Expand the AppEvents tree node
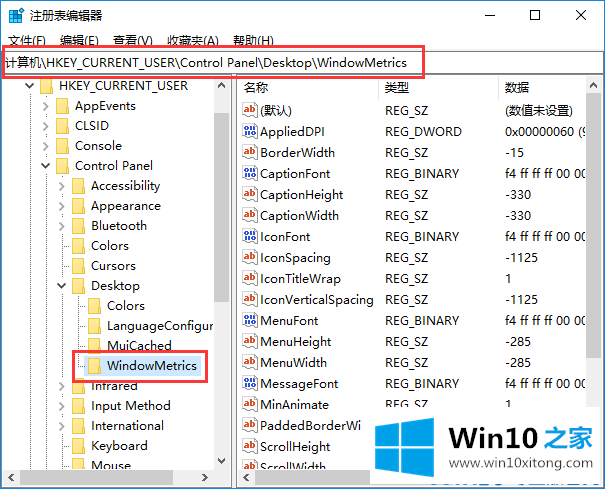This screenshot has width=605, height=489. click(x=46, y=106)
